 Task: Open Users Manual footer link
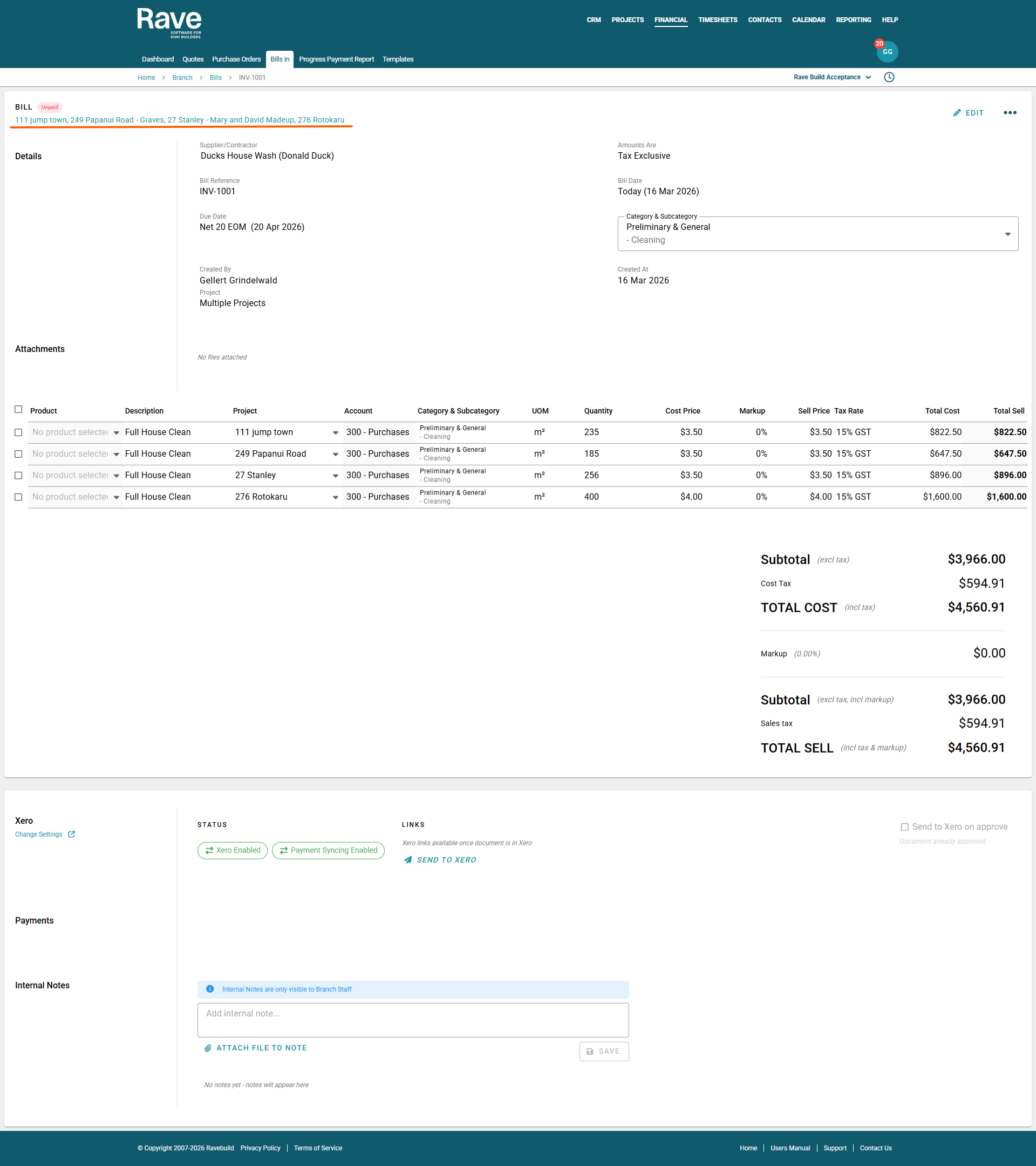pos(790,1148)
